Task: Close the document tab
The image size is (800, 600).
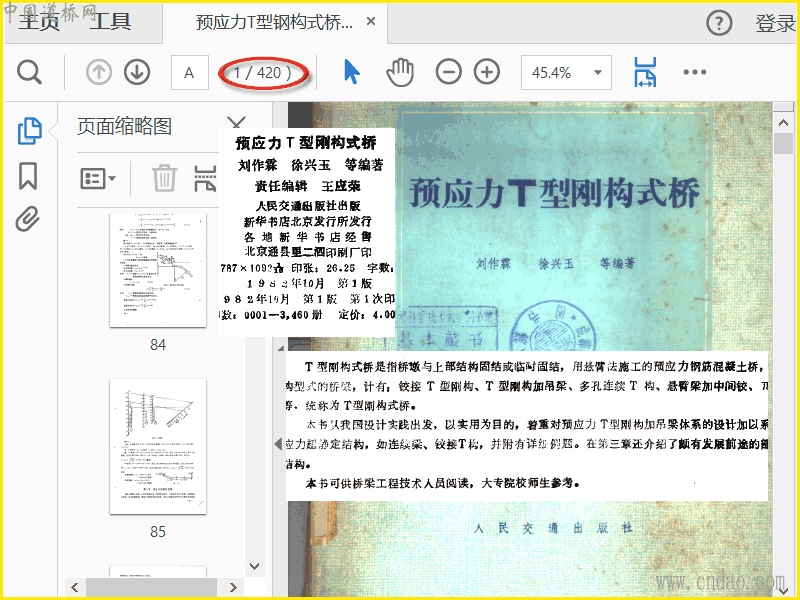Action: pyautogui.click(x=371, y=21)
